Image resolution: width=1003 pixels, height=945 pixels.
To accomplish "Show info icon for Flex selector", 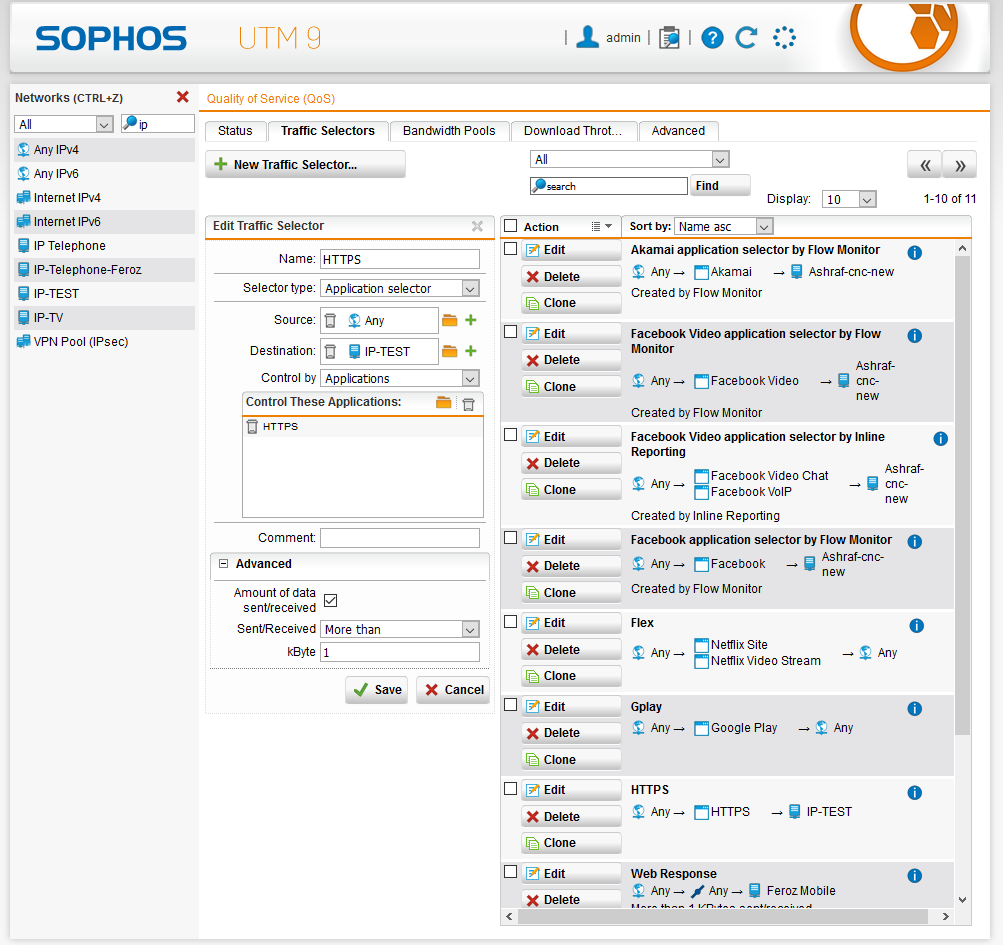I will tap(917, 626).
